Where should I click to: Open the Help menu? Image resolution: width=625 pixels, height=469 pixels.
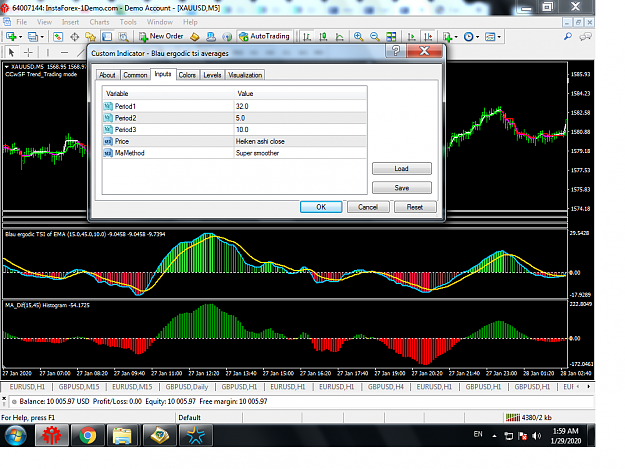click(190, 22)
